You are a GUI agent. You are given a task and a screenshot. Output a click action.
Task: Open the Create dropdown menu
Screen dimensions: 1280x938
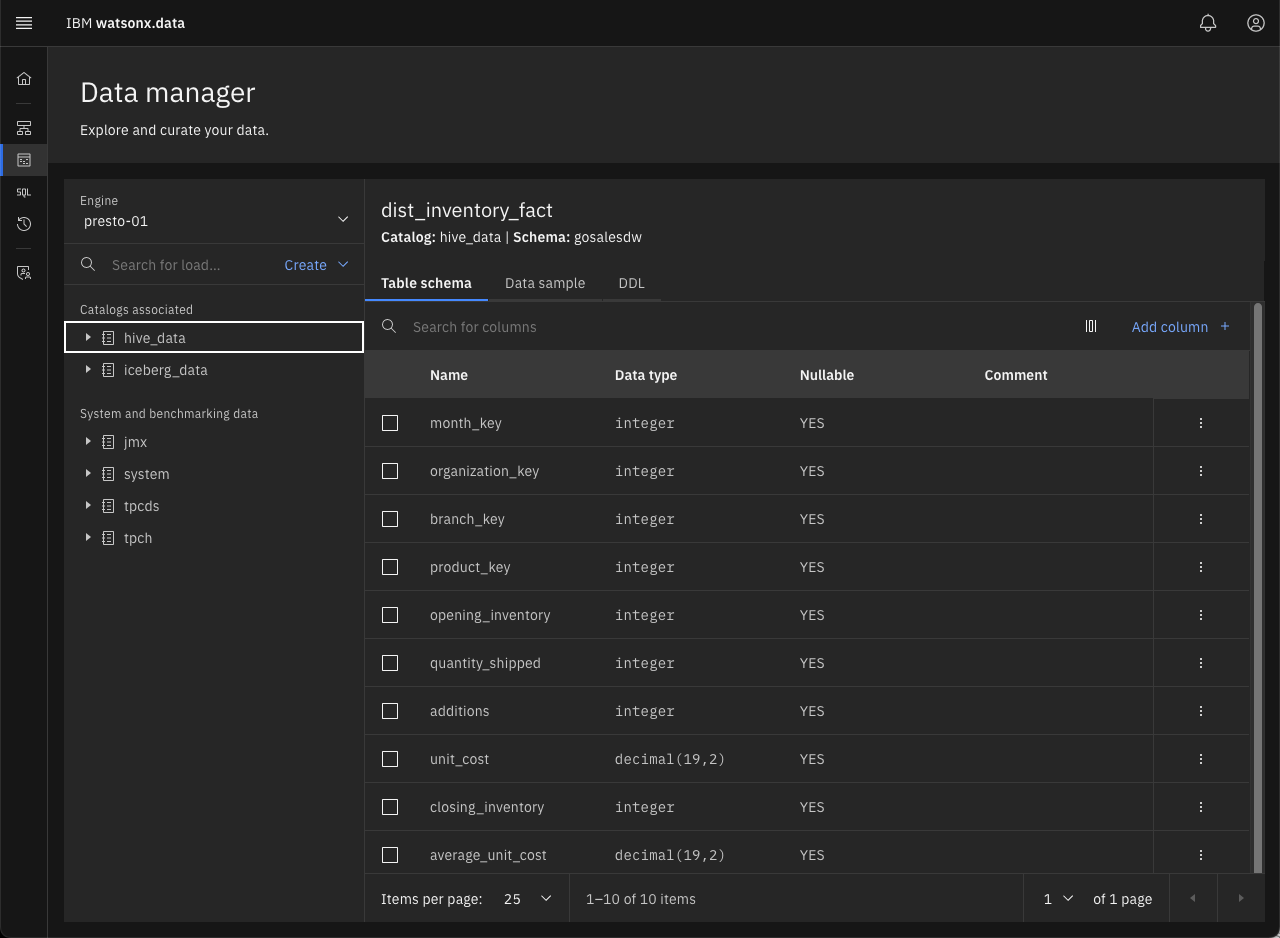[316, 264]
